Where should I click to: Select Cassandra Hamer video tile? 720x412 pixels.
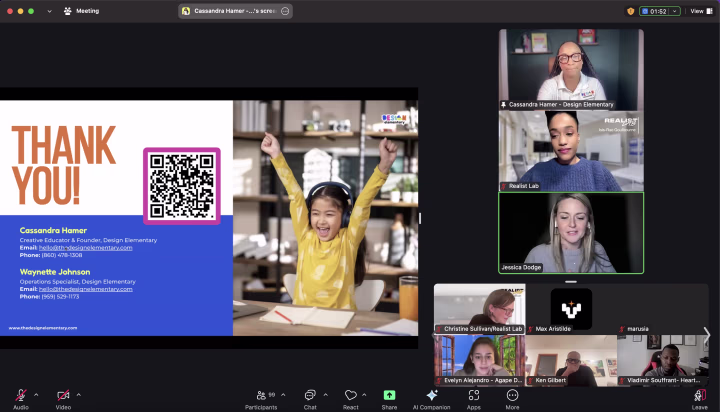click(x=571, y=69)
